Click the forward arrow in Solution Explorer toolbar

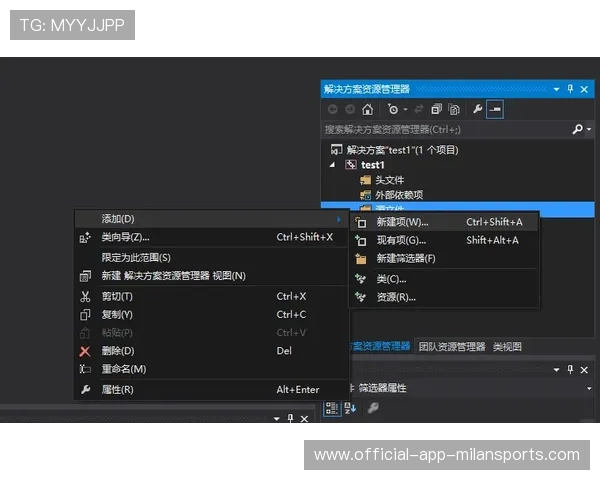coord(350,110)
